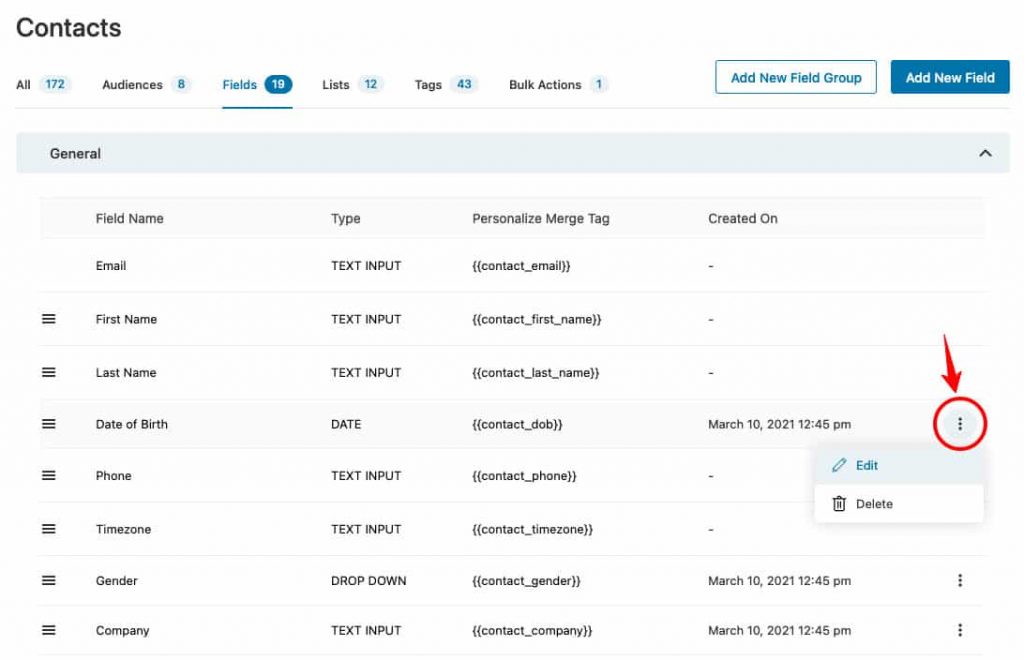Click the Company field name
The height and width of the screenshot is (661, 1024).
click(x=122, y=631)
